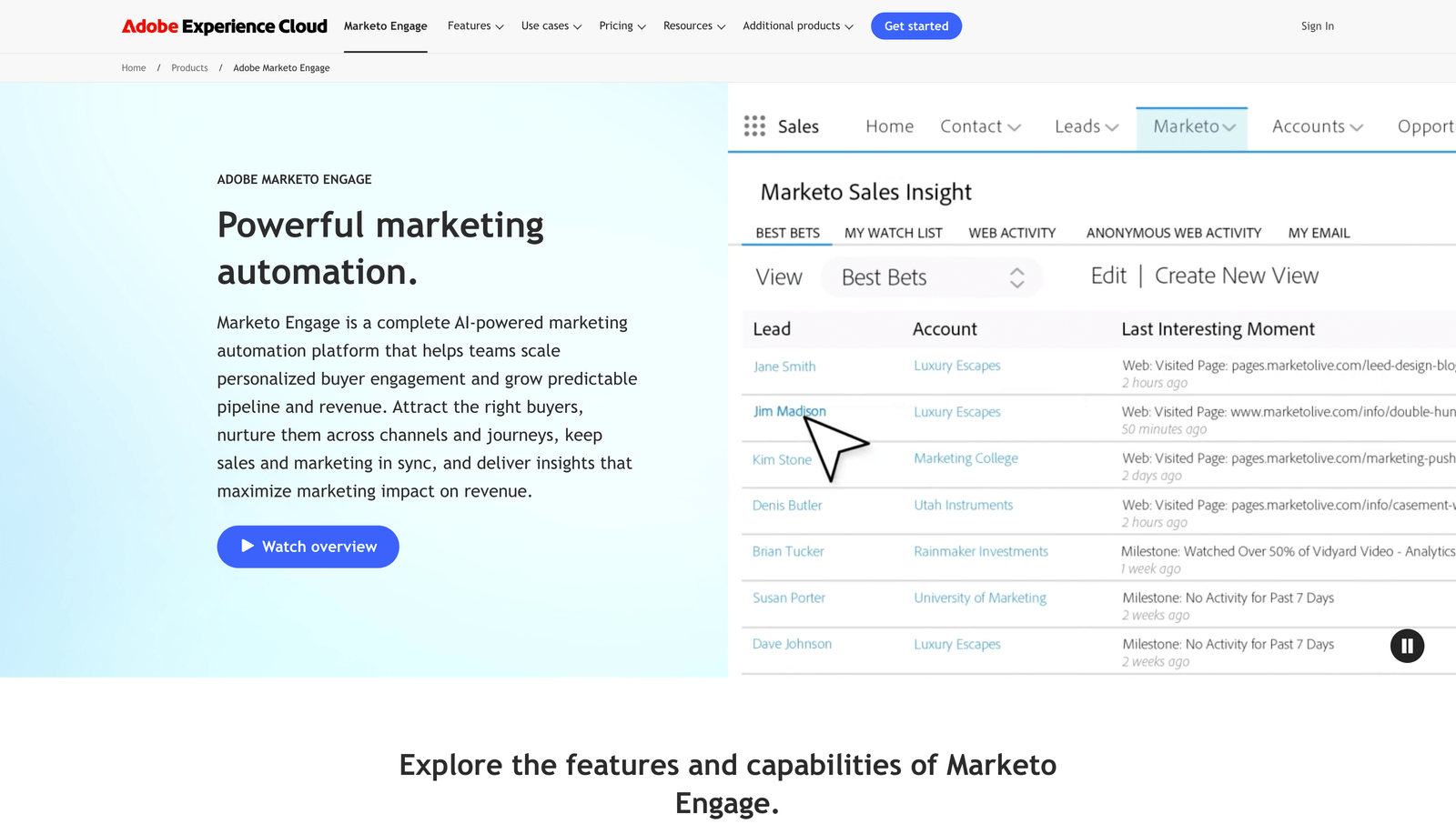The width and height of the screenshot is (1456, 834).
Task: Click Adobe Marketo Engage breadcrumb text
Action: pyautogui.click(x=281, y=68)
